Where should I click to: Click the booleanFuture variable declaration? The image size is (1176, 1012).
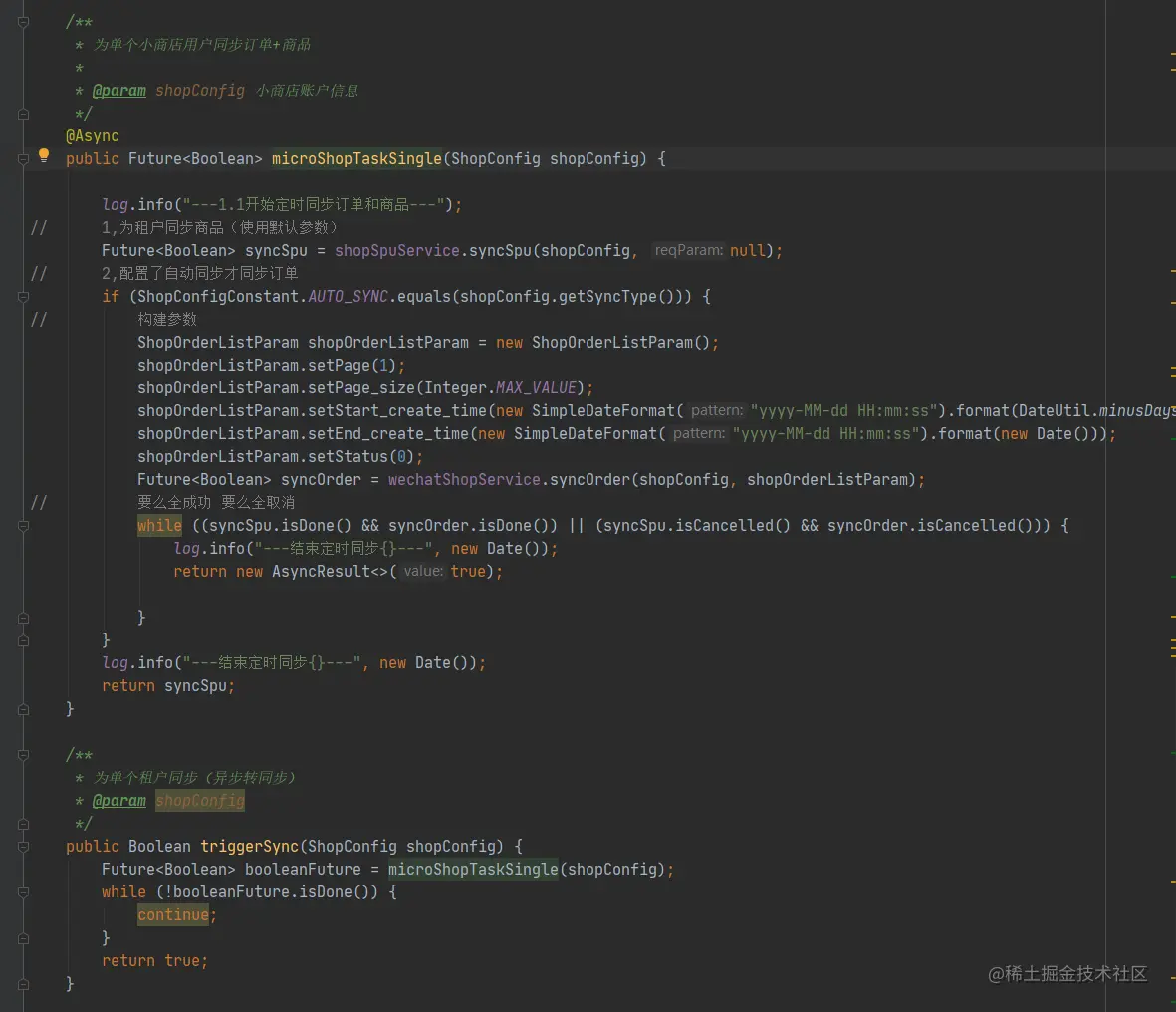(303, 869)
